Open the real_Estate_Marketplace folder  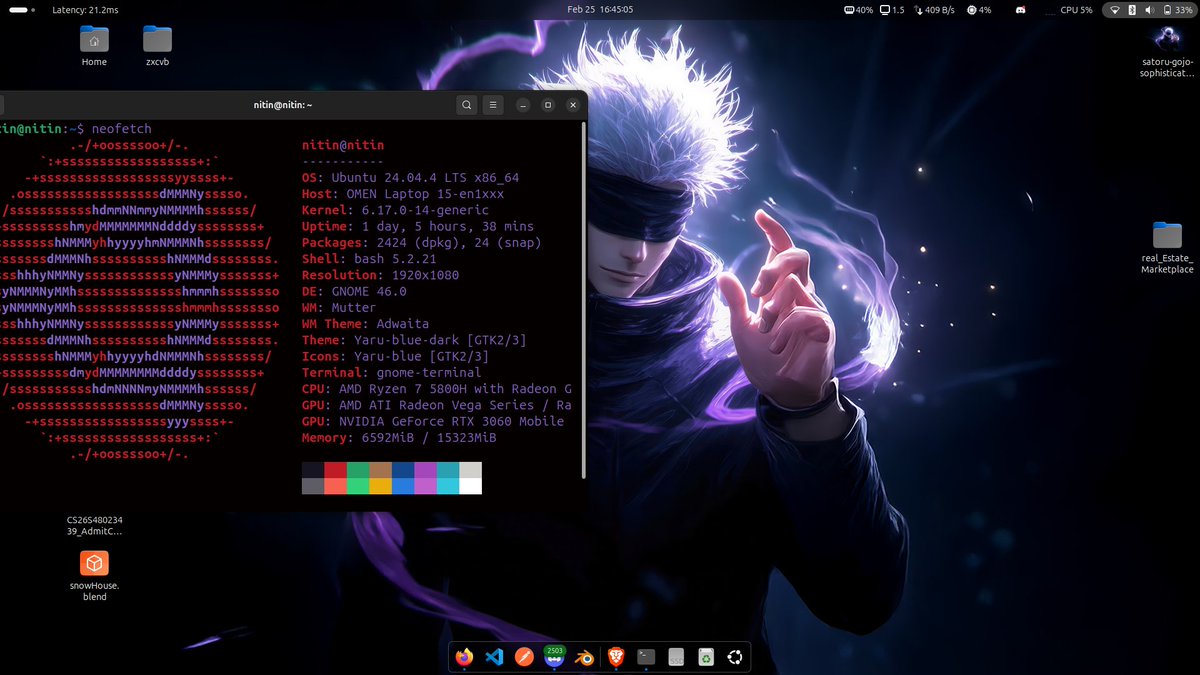pyautogui.click(x=1167, y=248)
